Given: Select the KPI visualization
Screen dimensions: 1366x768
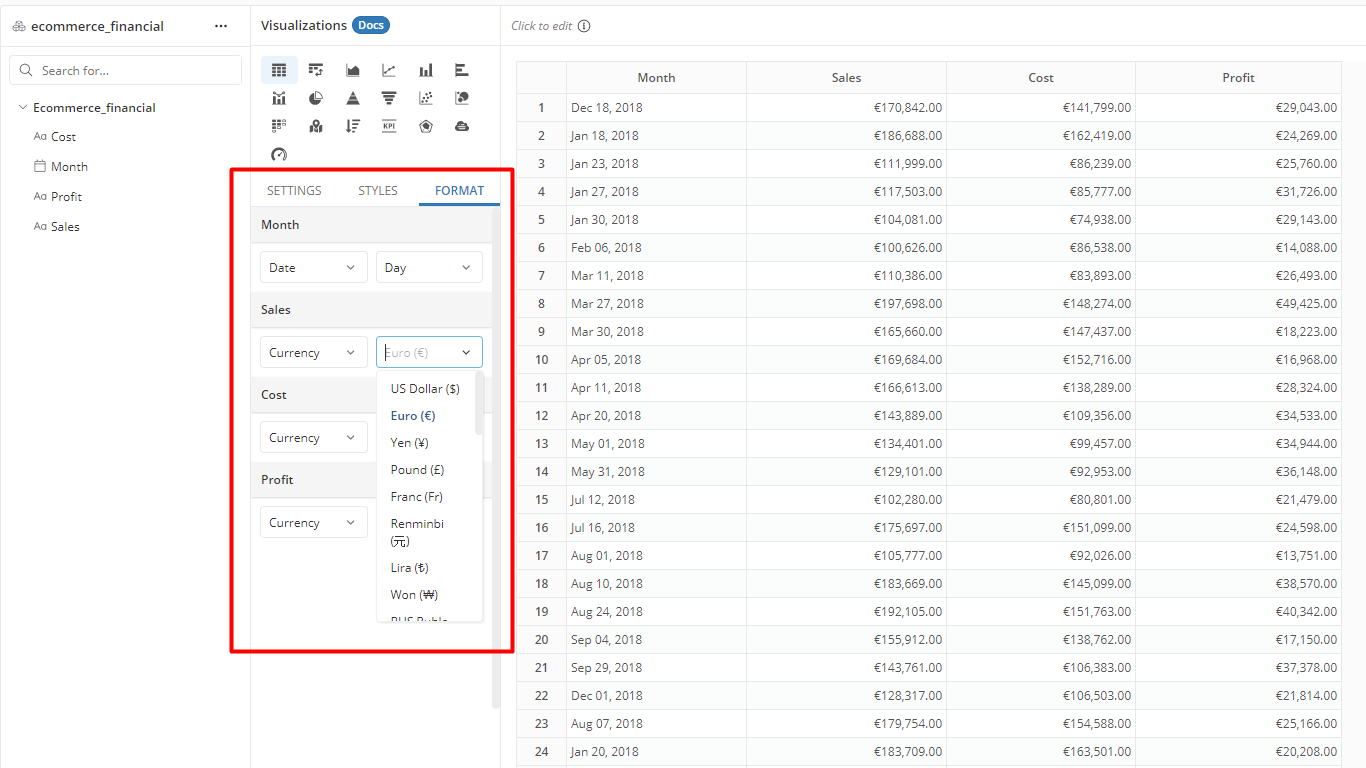Looking at the screenshot, I should pyautogui.click(x=389, y=125).
